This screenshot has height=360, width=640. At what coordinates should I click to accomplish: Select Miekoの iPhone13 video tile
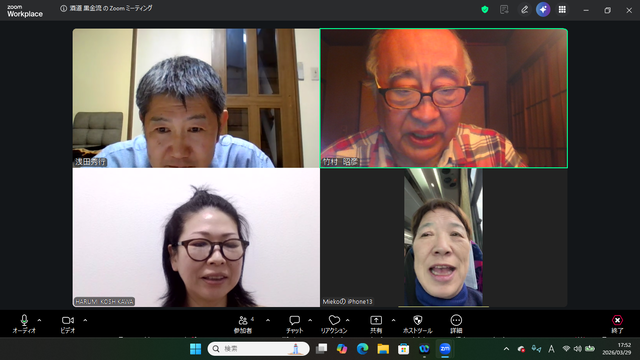(444, 238)
